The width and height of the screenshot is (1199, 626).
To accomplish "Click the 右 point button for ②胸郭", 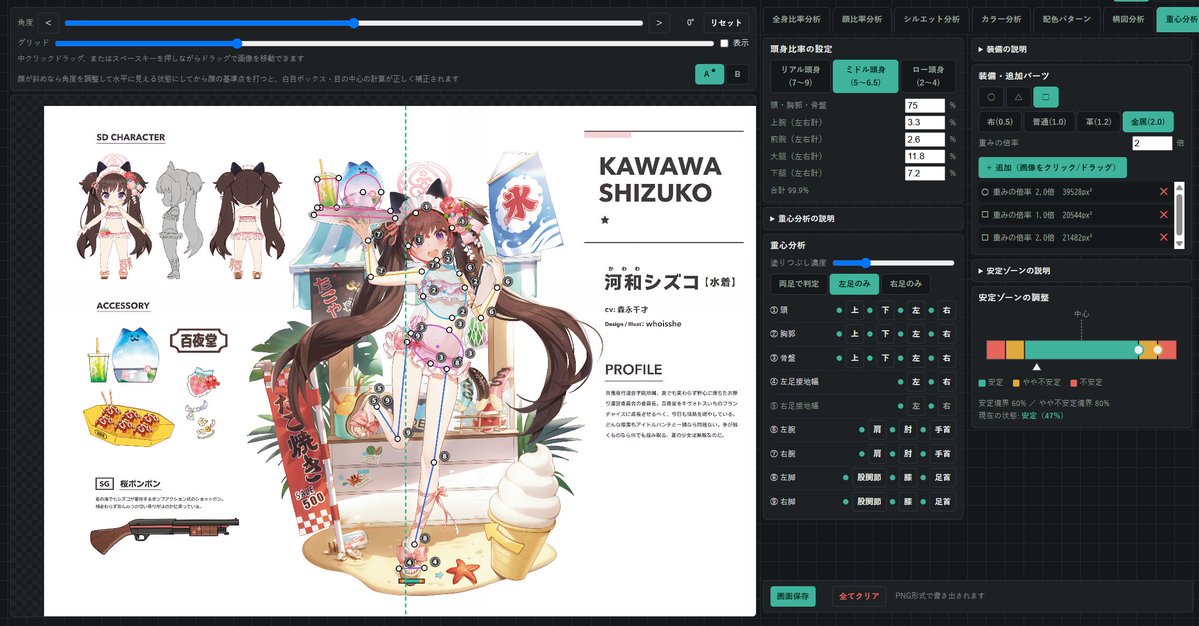I will coord(947,334).
